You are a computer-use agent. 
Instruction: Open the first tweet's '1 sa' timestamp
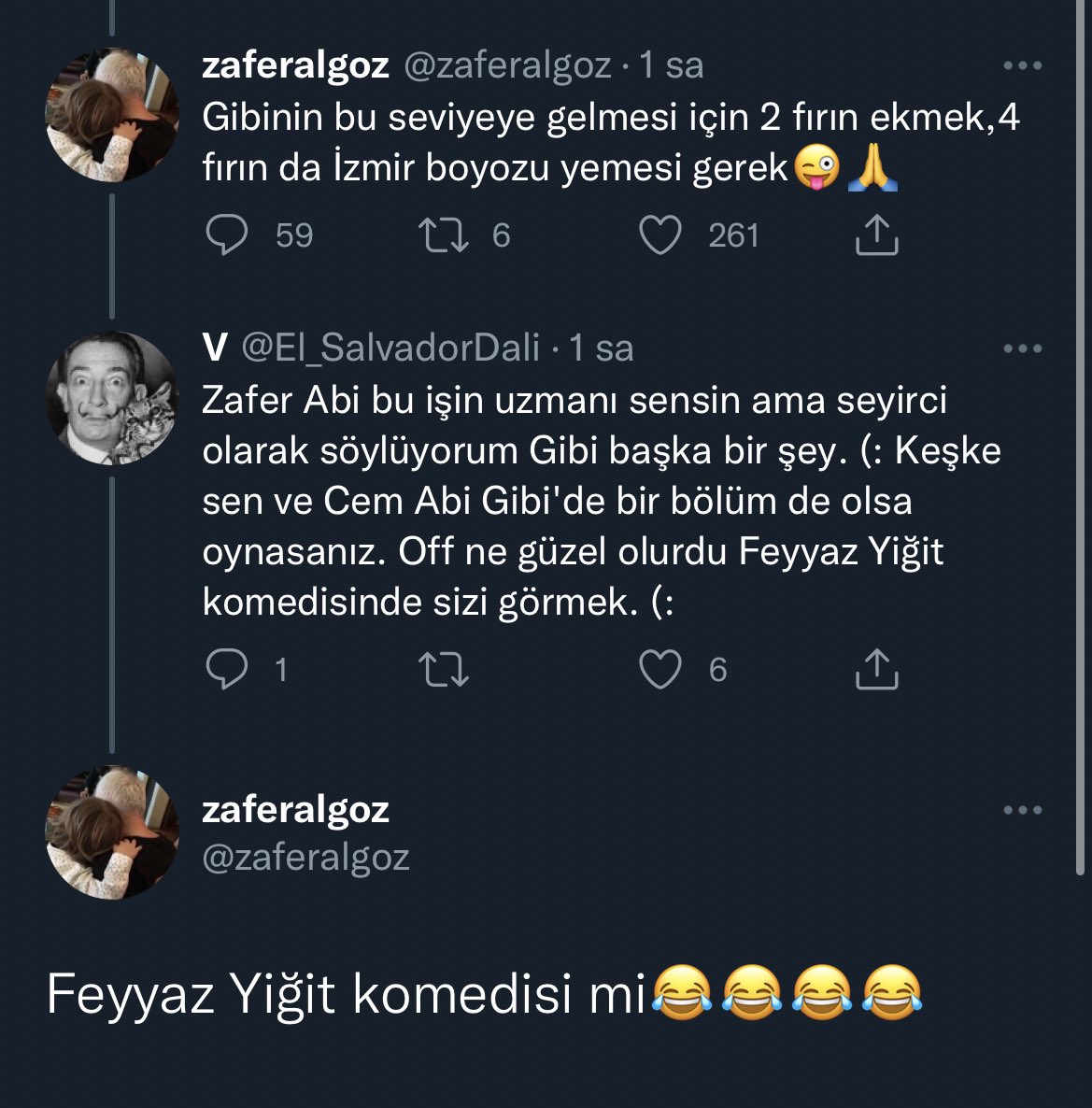coord(671,65)
